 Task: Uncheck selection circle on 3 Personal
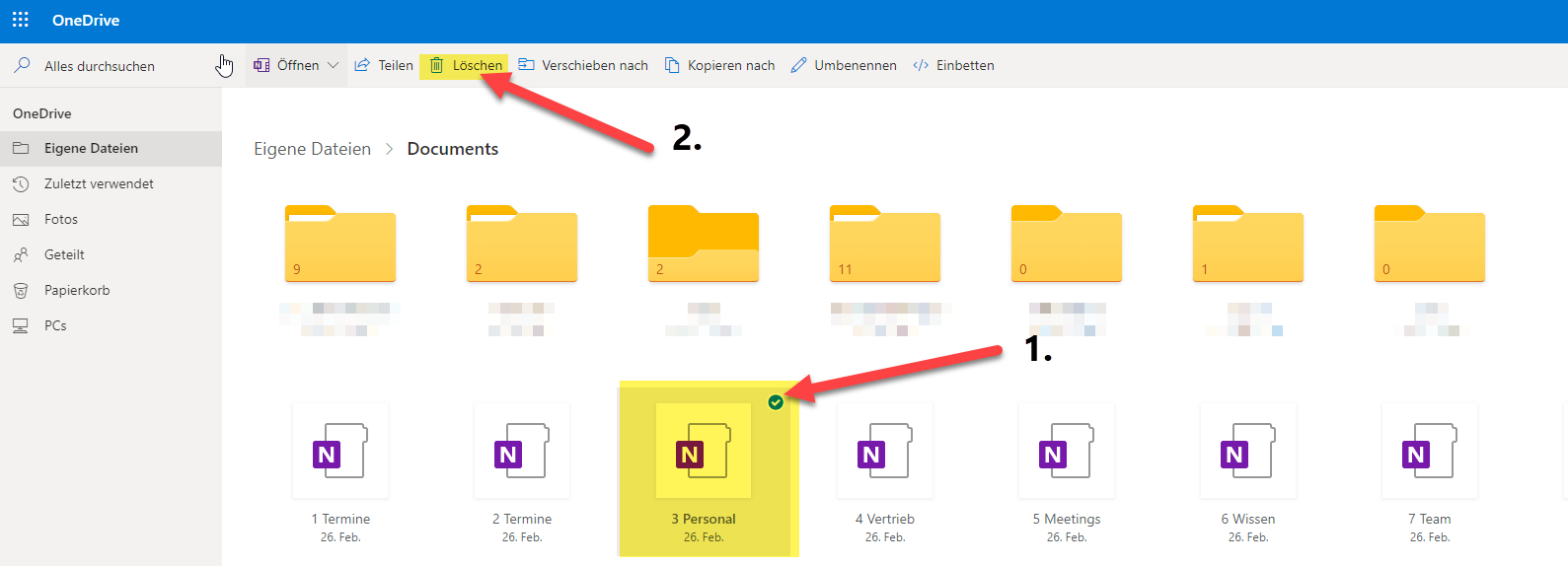point(776,402)
